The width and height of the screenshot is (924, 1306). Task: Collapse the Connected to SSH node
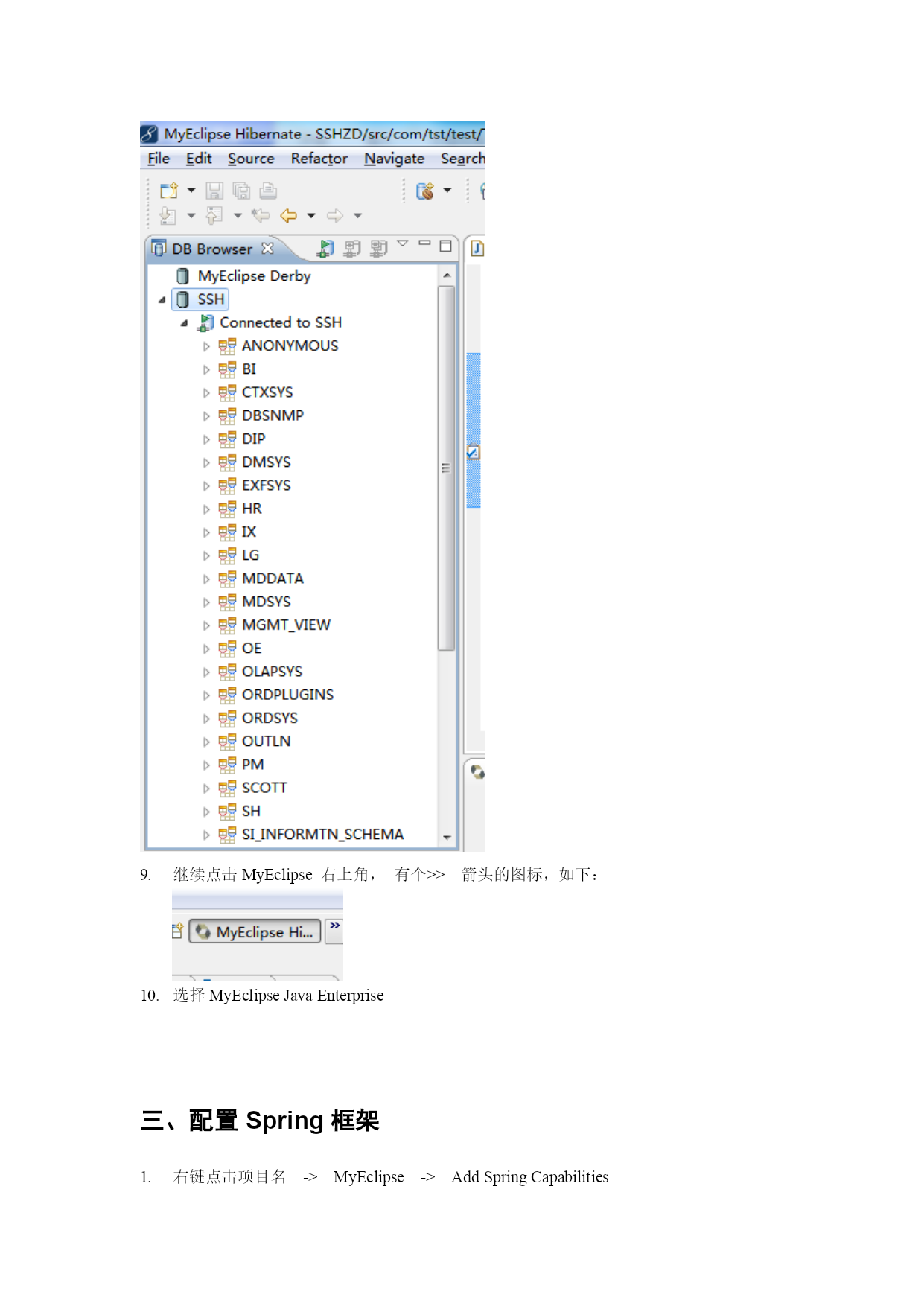[x=184, y=323]
